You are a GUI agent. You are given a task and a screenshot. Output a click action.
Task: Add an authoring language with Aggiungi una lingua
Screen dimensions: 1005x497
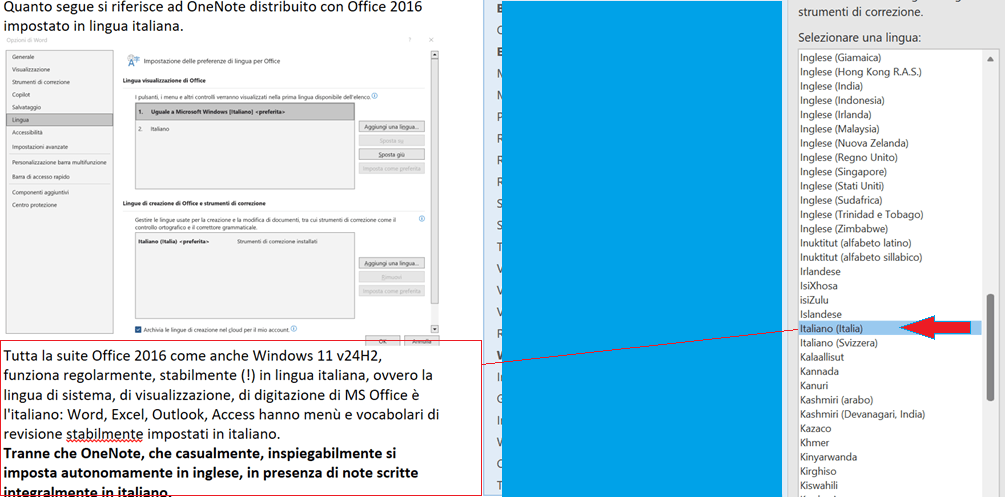pos(391,264)
